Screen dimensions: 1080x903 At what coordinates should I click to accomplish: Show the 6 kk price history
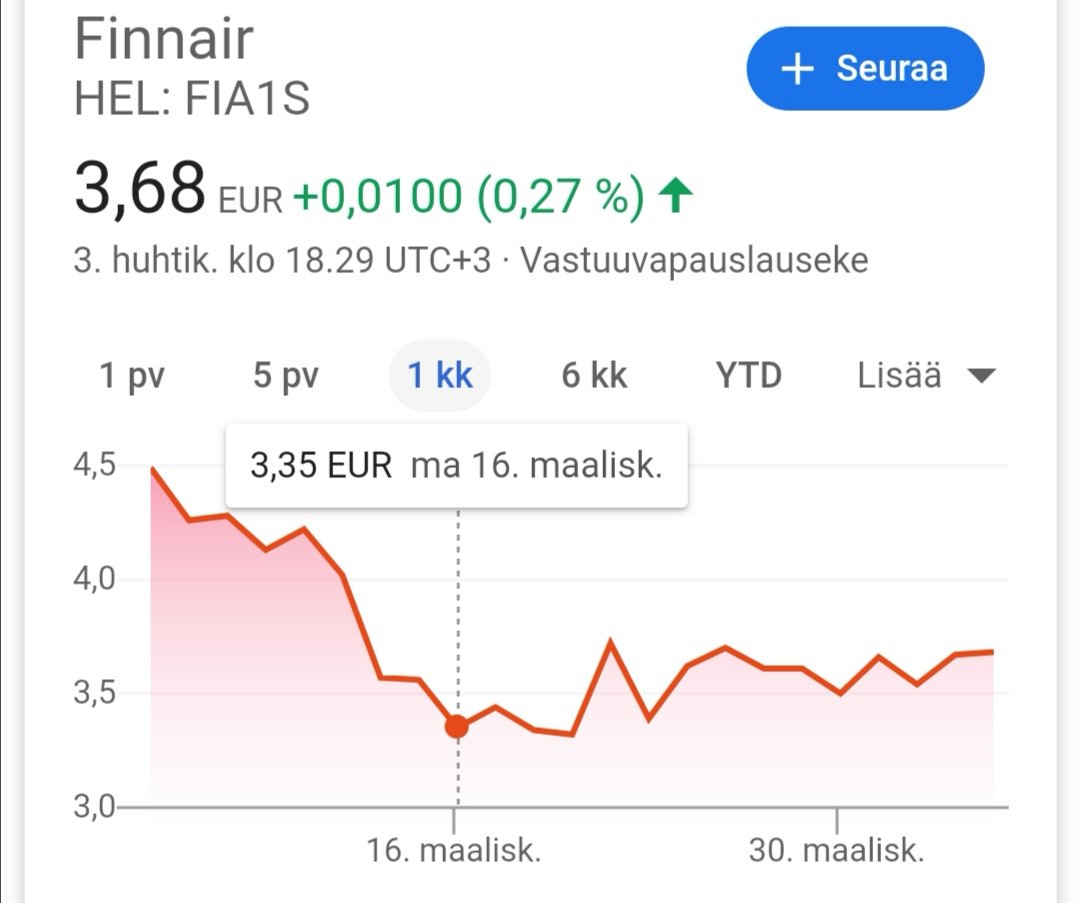tap(594, 376)
